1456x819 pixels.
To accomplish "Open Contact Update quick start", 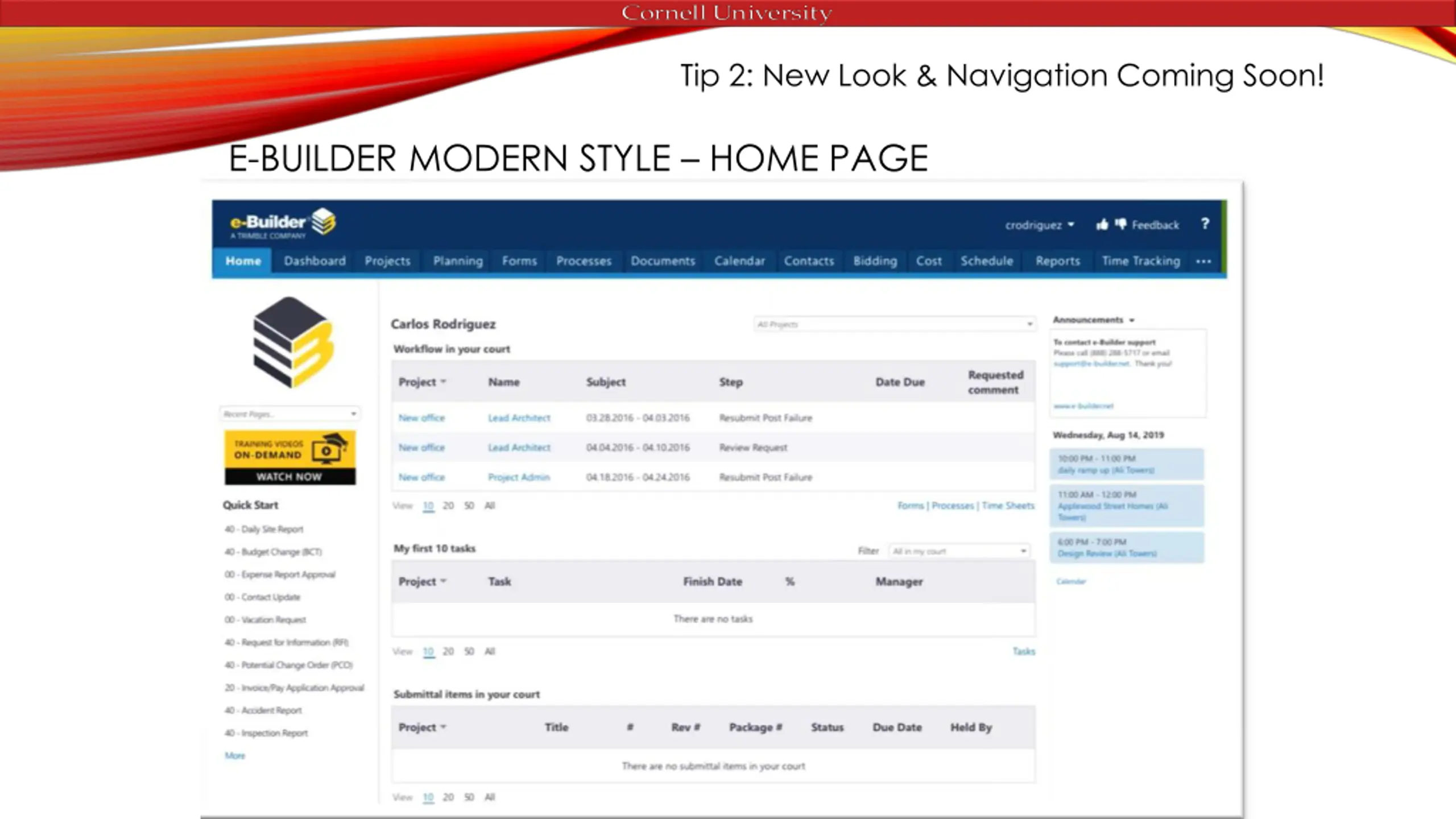I will pyautogui.click(x=262, y=597).
